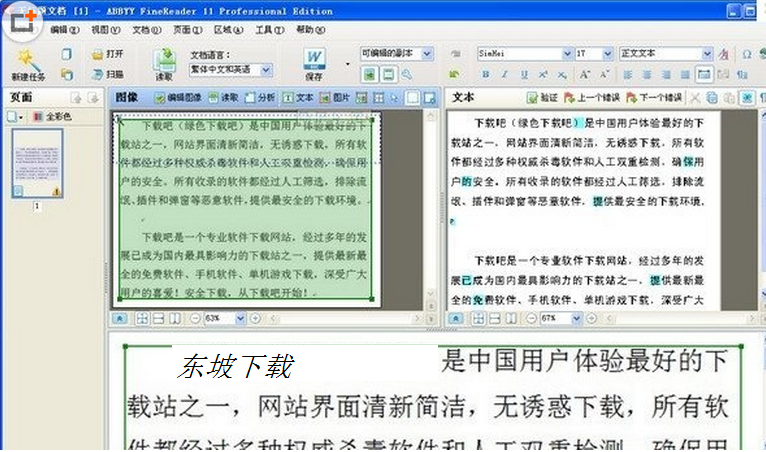Click the 验证 verify button

pos(542,98)
